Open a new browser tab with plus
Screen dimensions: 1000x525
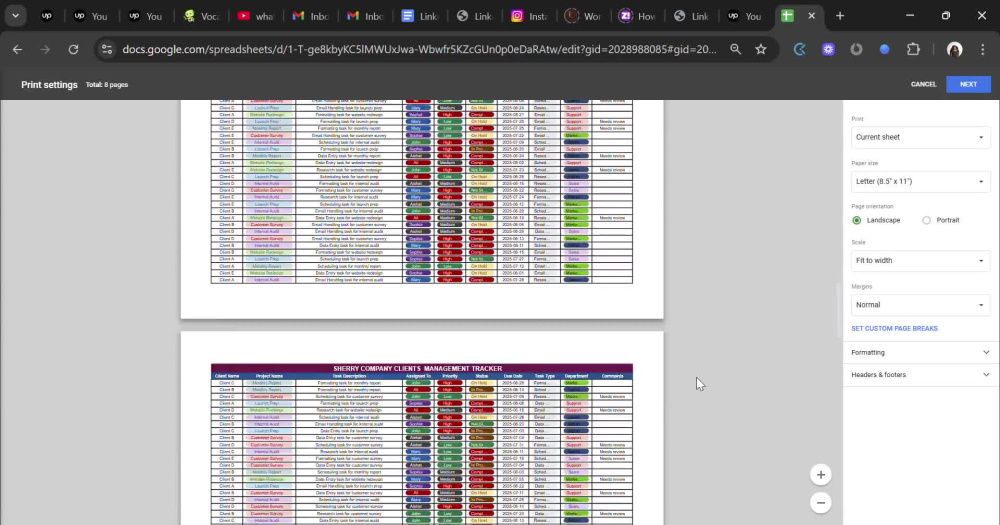point(840,16)
